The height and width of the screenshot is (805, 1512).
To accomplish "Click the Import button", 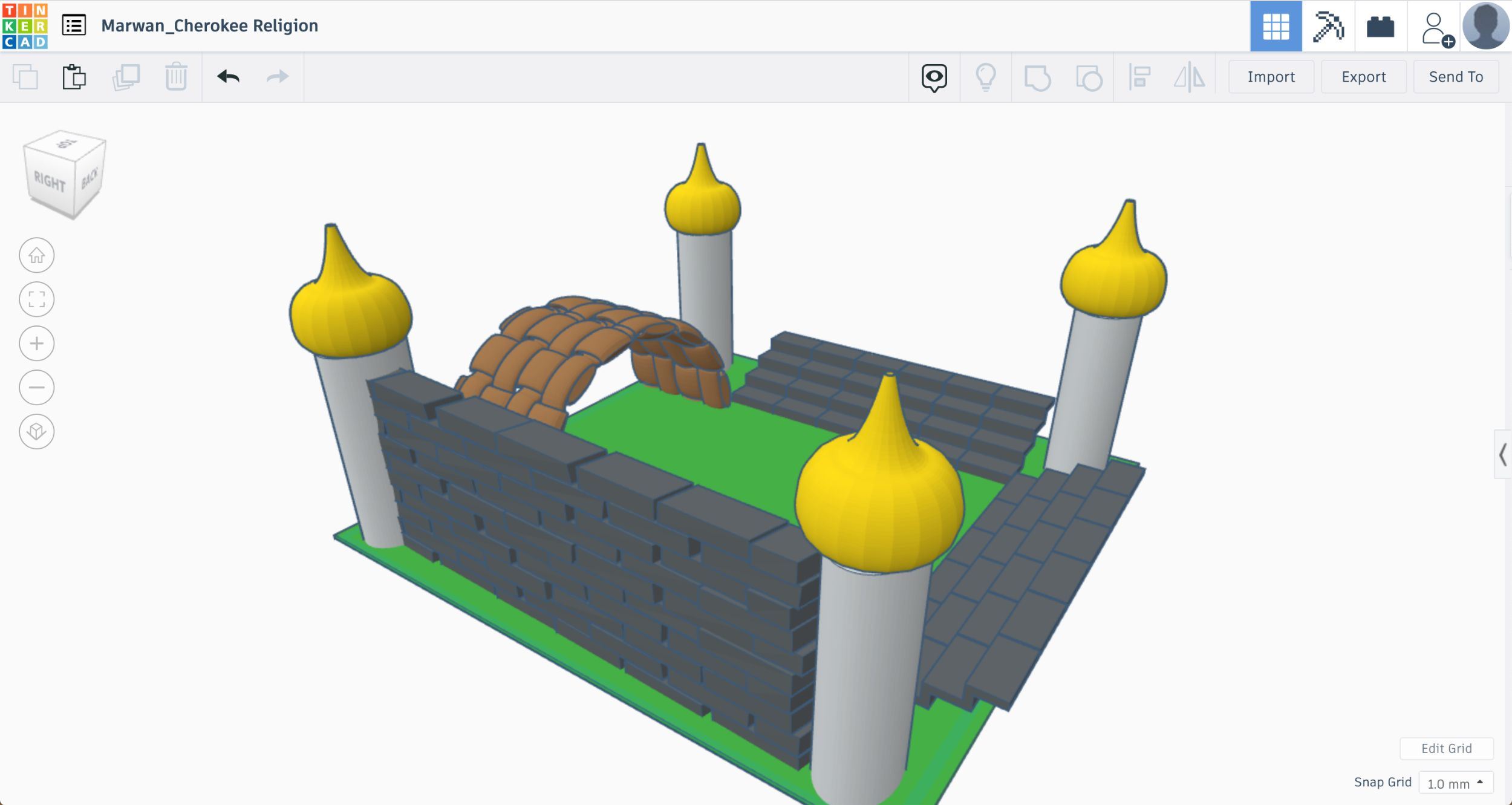I will pos(1271,77).
